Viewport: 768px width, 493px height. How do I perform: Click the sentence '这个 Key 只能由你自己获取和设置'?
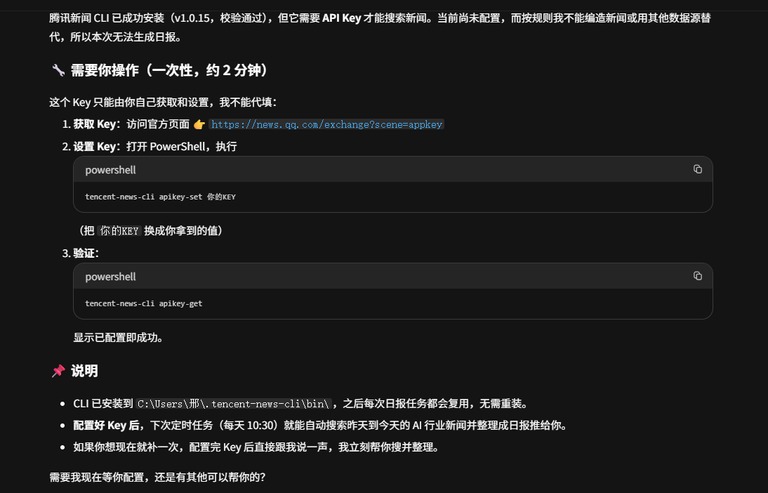click(163, 102)
